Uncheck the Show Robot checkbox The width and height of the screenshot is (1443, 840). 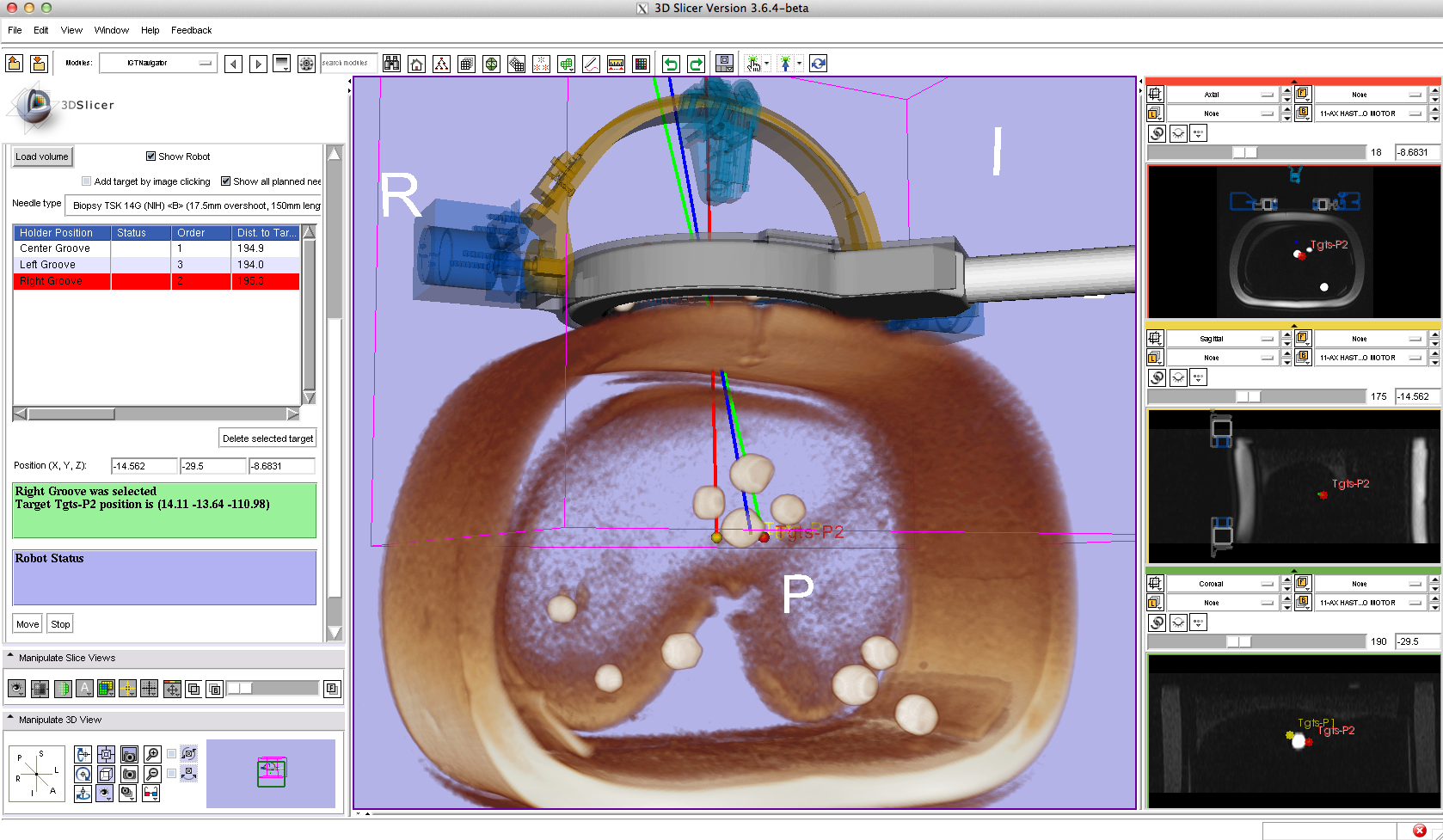coord(151,156)
